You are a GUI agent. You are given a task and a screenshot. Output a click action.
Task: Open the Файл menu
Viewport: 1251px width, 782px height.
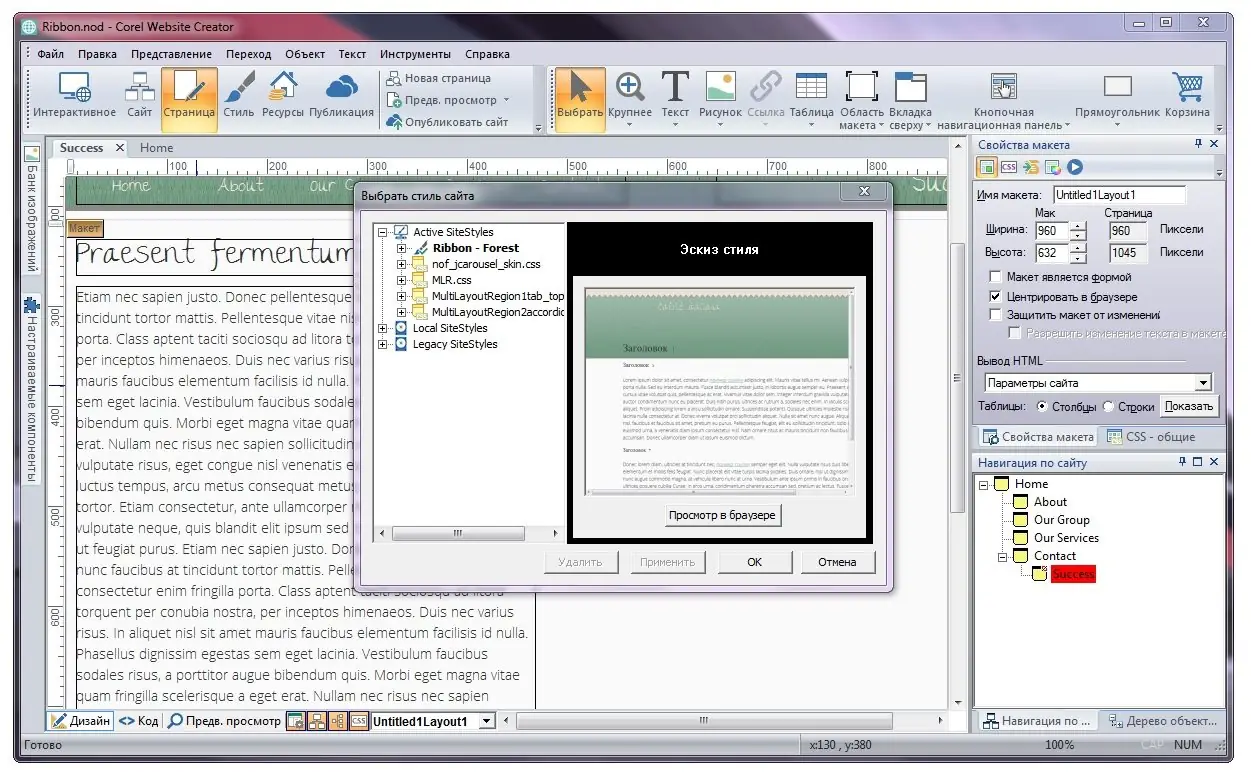coord(50,54)
